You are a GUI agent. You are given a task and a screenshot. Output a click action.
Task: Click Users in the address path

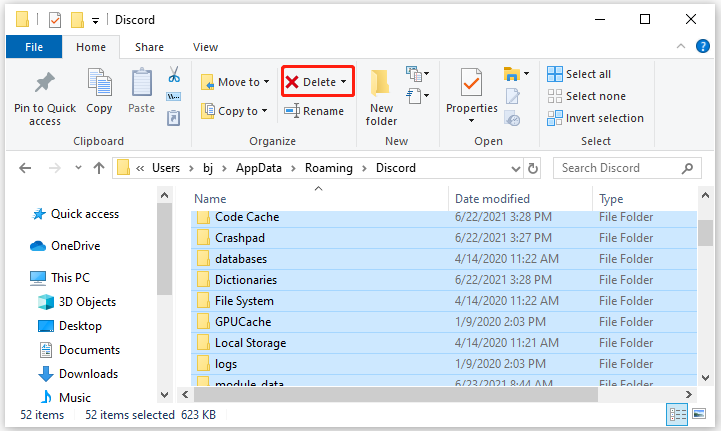click(166, 168)
